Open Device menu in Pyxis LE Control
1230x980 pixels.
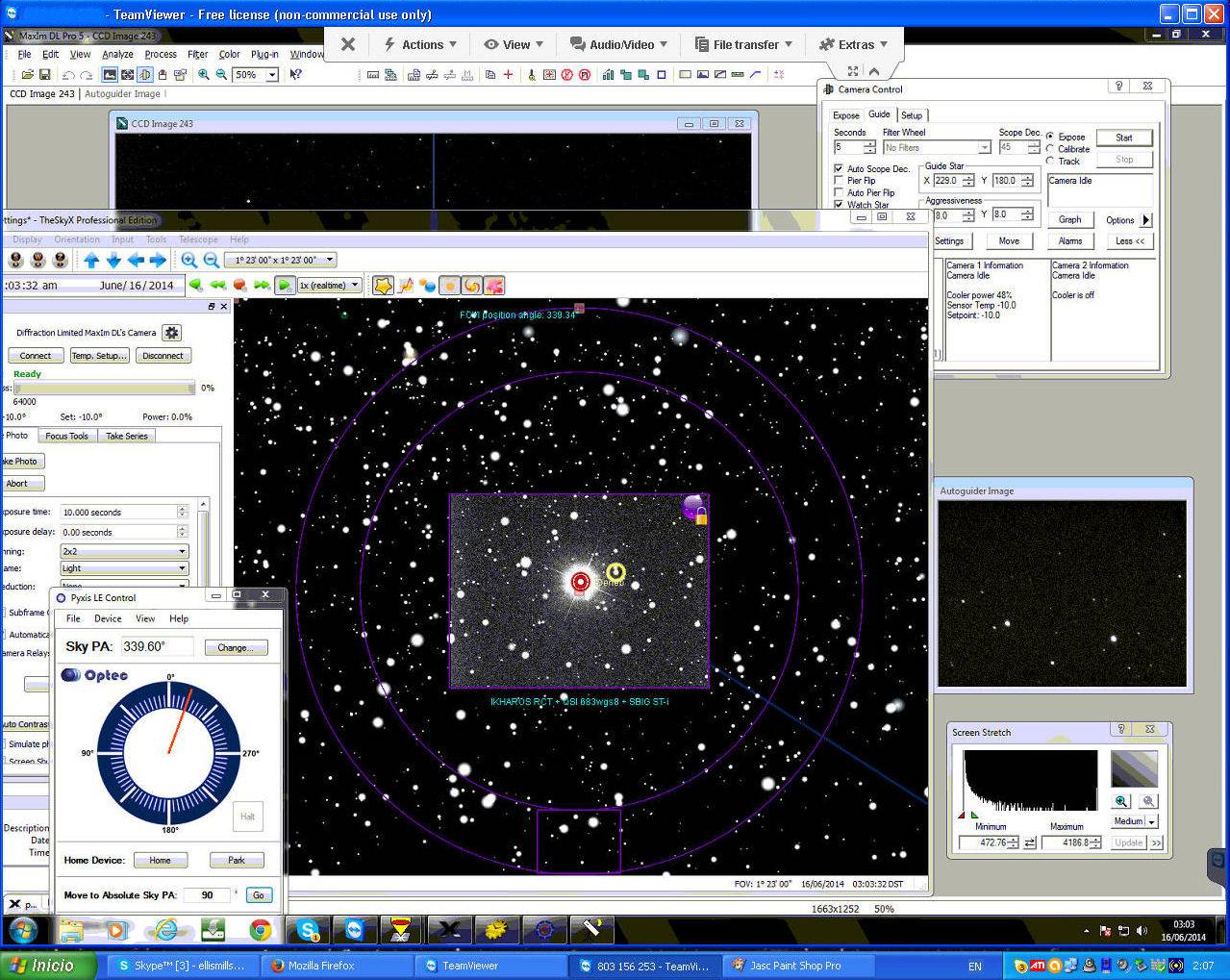(108, 619)
